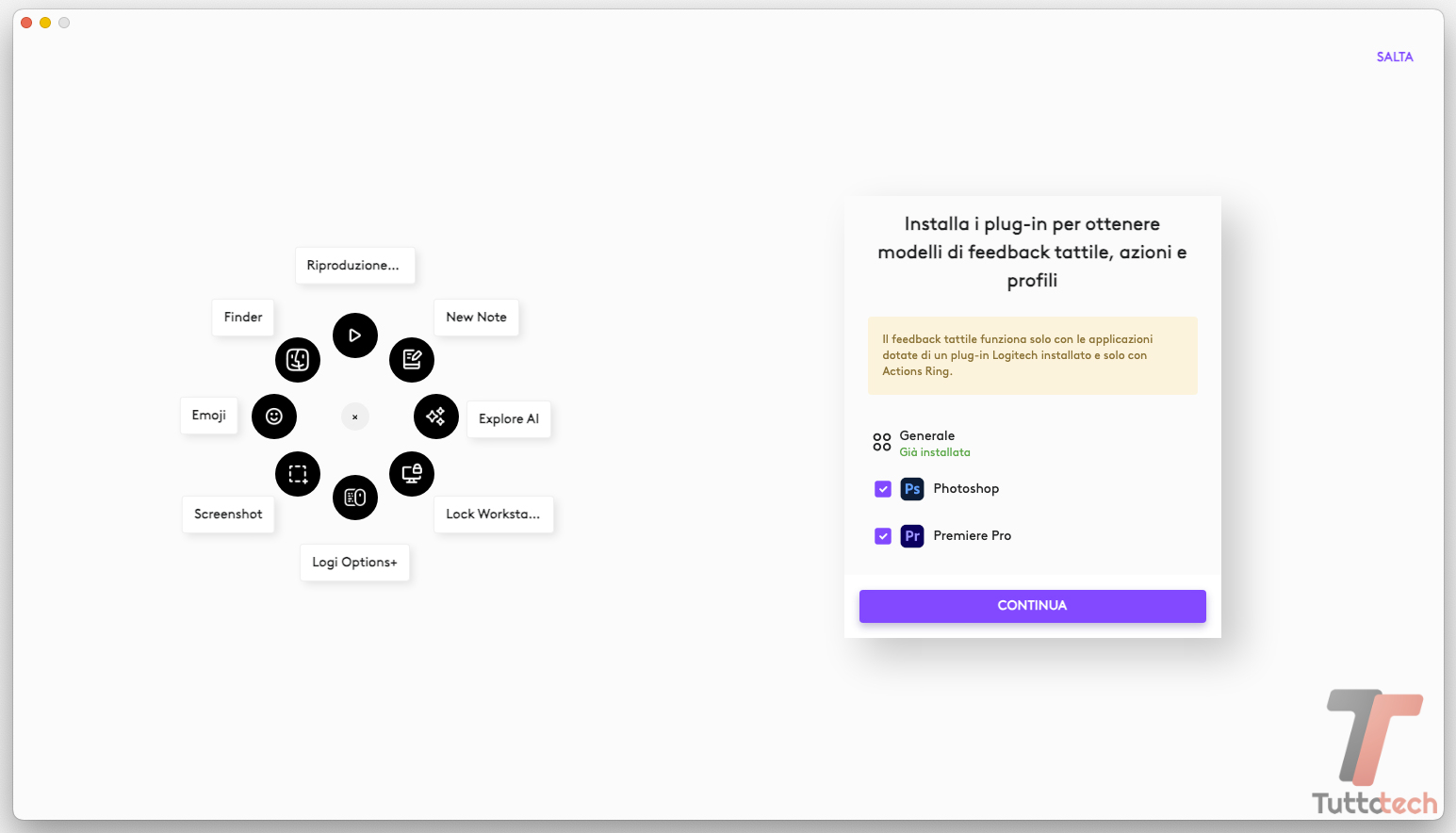Click the Photoshop app icon

tap(912, 489)
